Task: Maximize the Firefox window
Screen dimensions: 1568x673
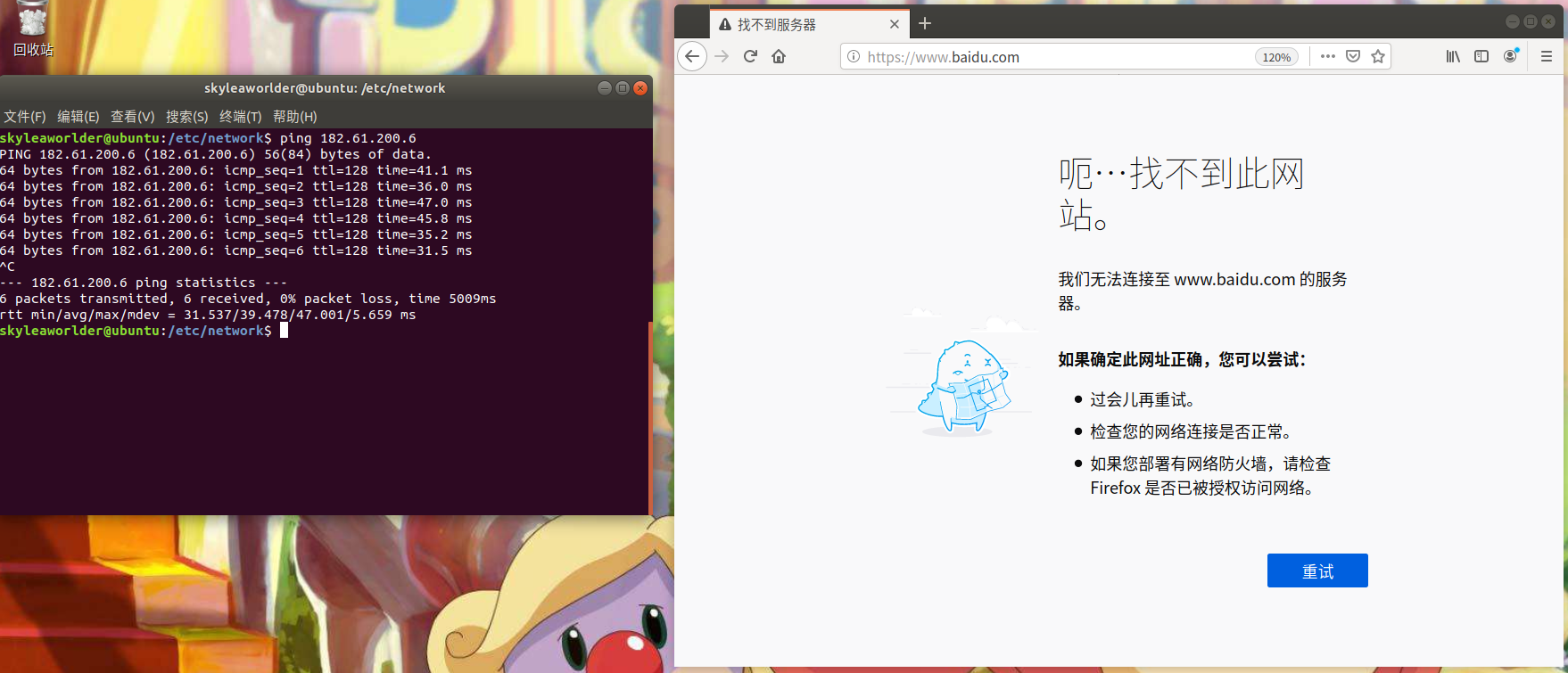Action: coord(1531,21)
